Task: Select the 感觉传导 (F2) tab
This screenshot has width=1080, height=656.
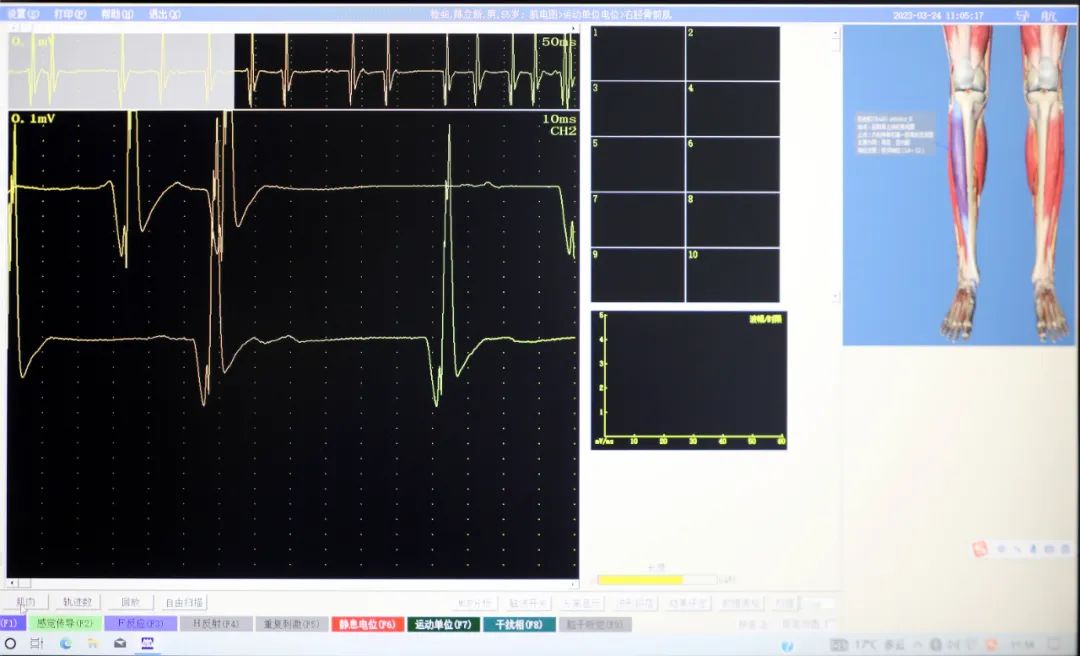Action: (64, 624)
